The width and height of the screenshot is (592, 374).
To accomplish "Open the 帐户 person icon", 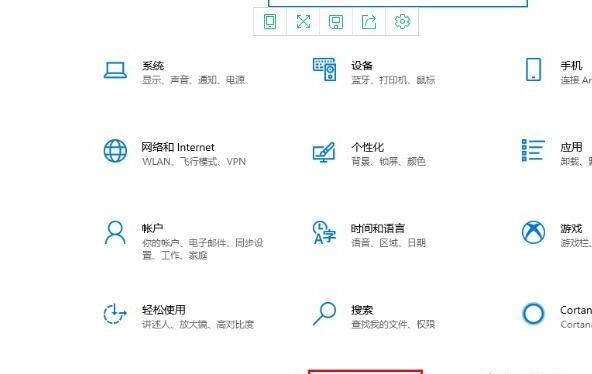I will coord(115,233).
